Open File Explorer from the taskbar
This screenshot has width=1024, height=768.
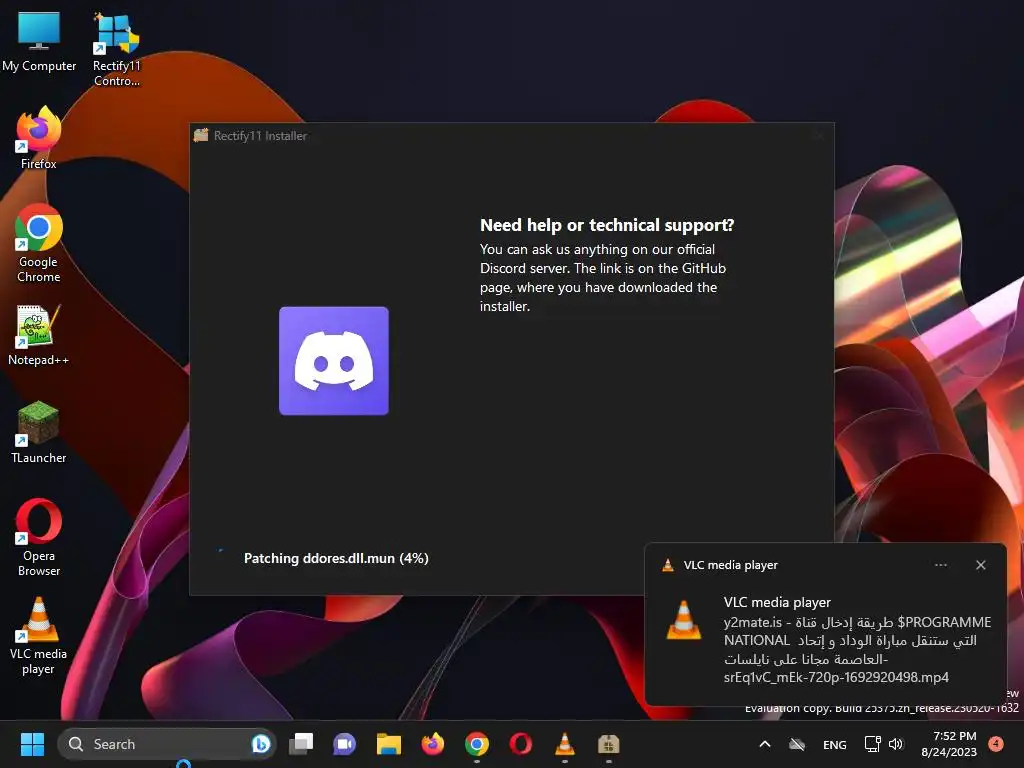(389, 744)
